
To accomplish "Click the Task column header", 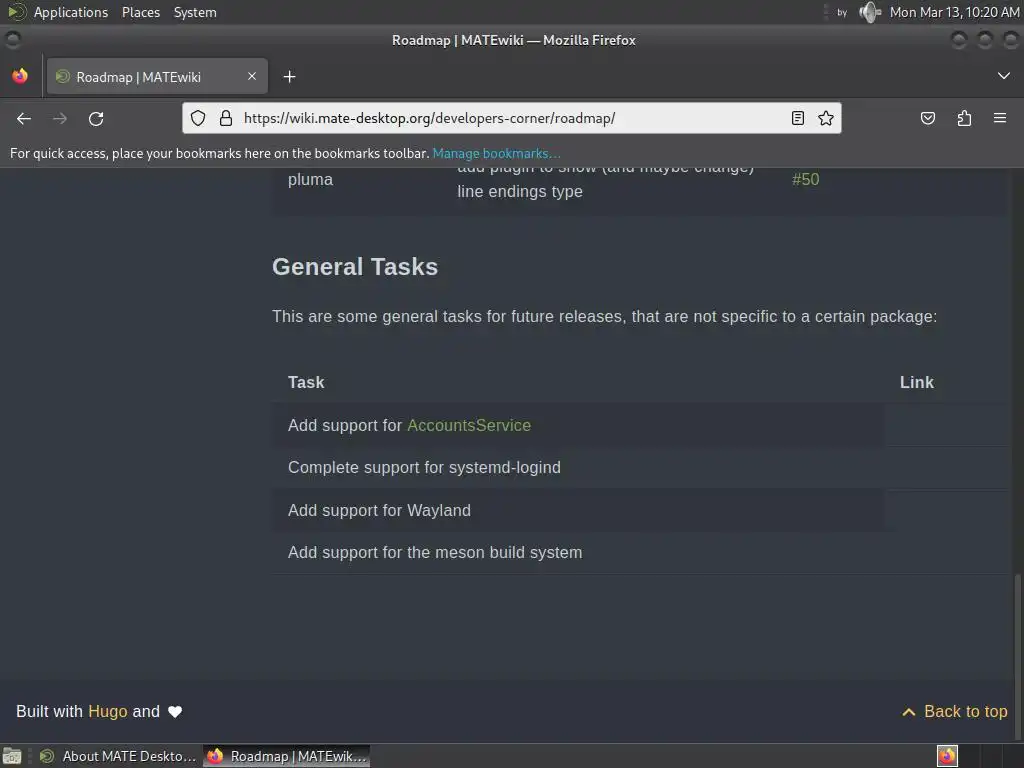I will [x=306, y=382].
